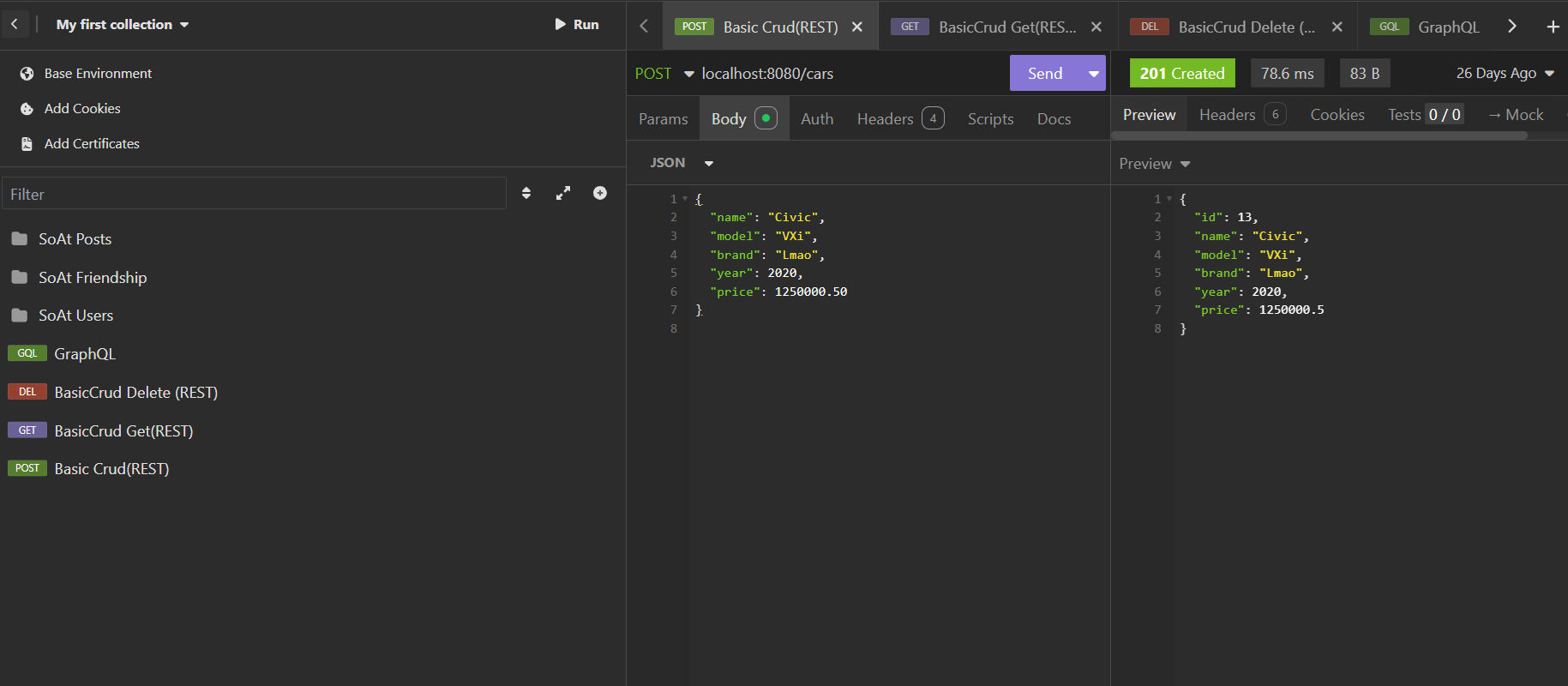Click the sort order icon next to Filter

pos(526,194)
